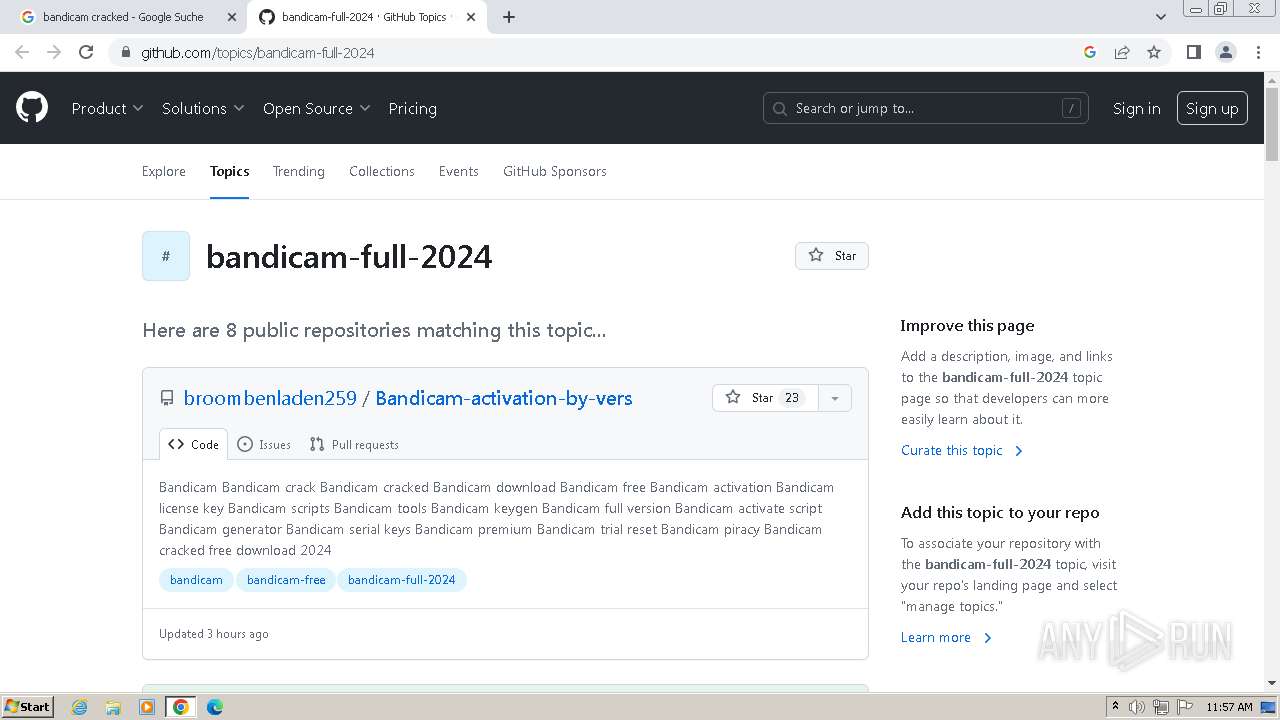1280x720 pixels.
Task: Expand the Open Source dropdown menu
Action: pyautogui.click(x=316, y=108)
